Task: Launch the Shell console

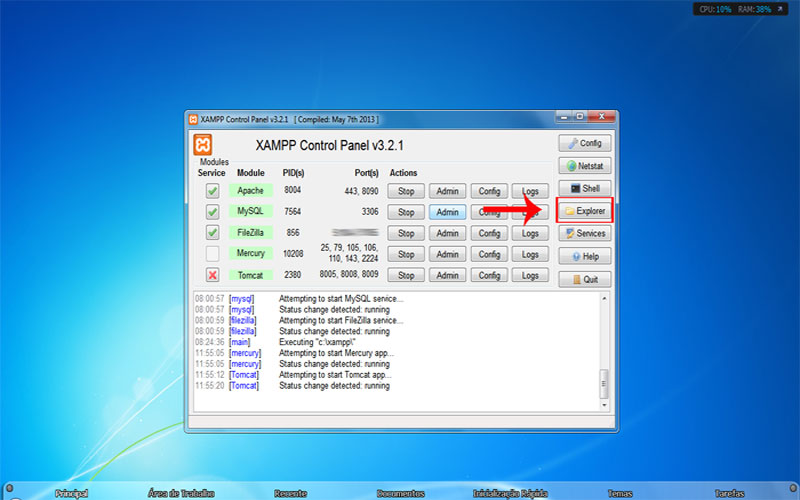Action: 585,188
